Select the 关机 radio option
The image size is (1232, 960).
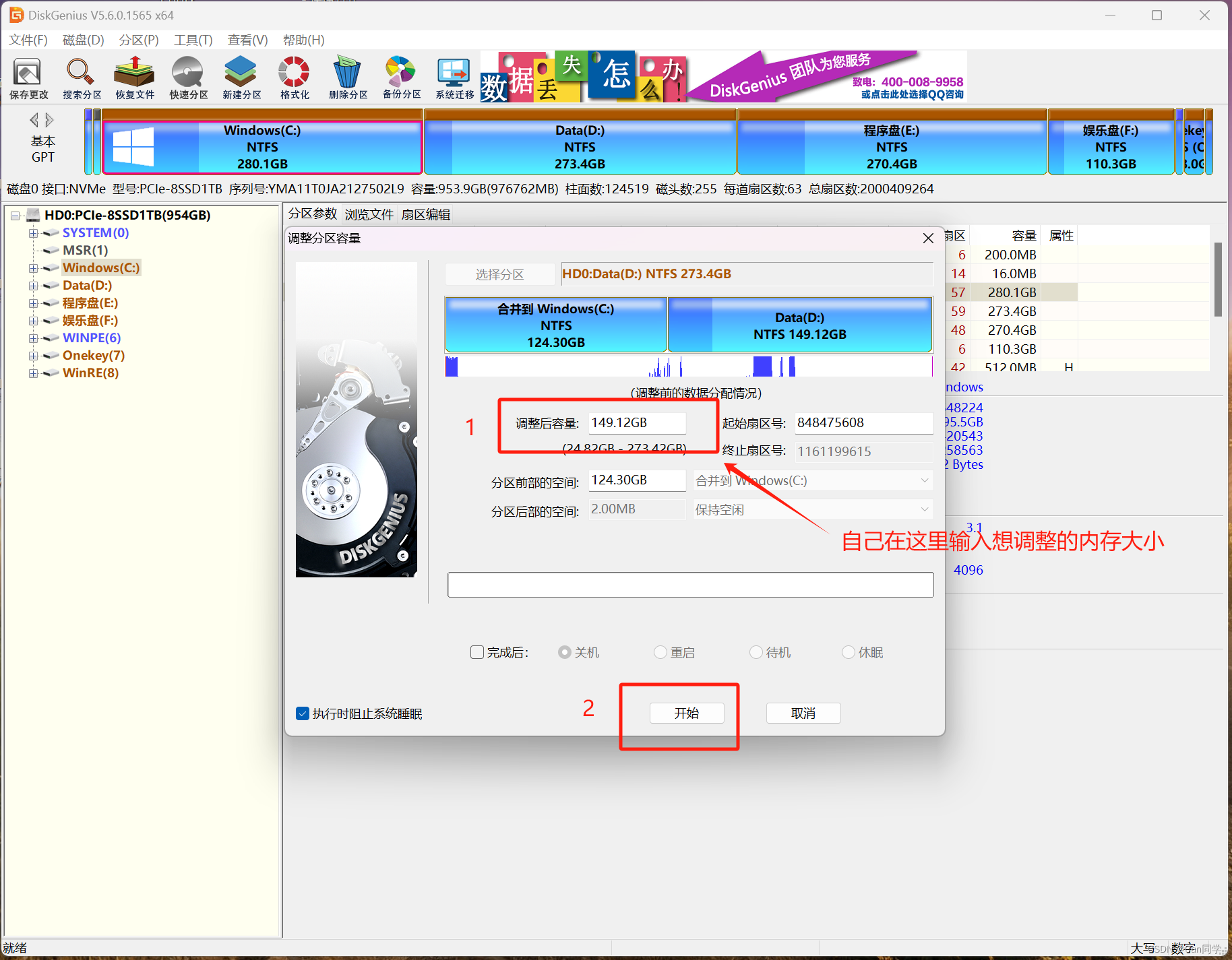pos(565,652)
